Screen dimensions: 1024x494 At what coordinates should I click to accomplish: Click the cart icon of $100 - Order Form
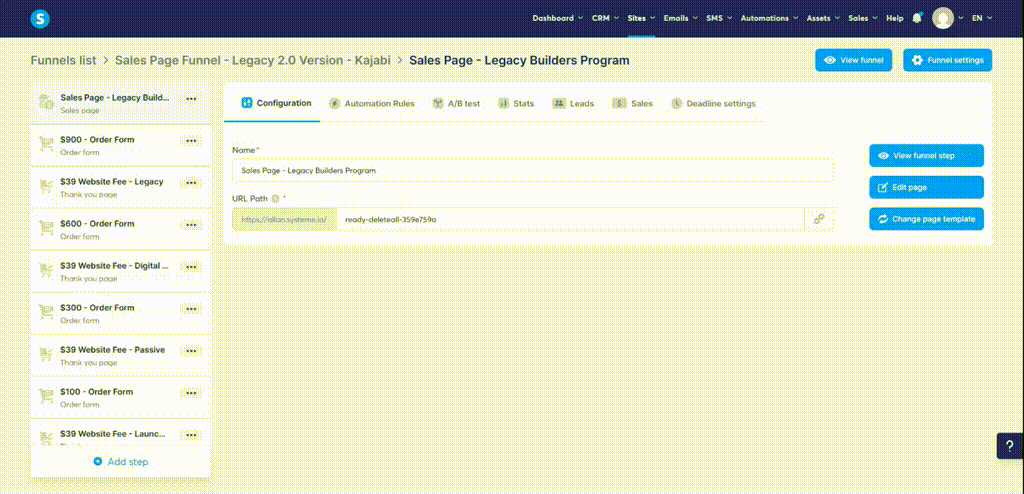pyautogui.click(x=46, y=396)
